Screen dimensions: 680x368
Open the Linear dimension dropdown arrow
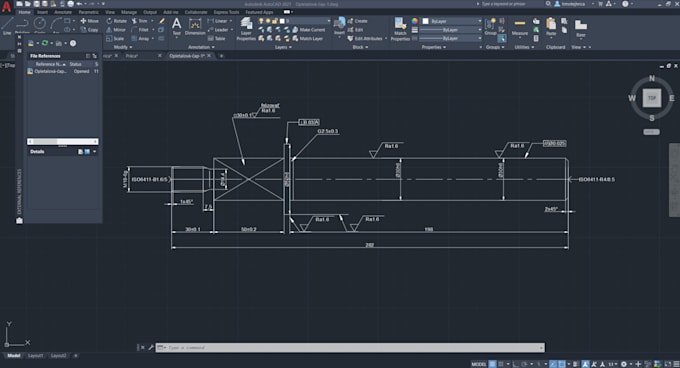point(231,21)
